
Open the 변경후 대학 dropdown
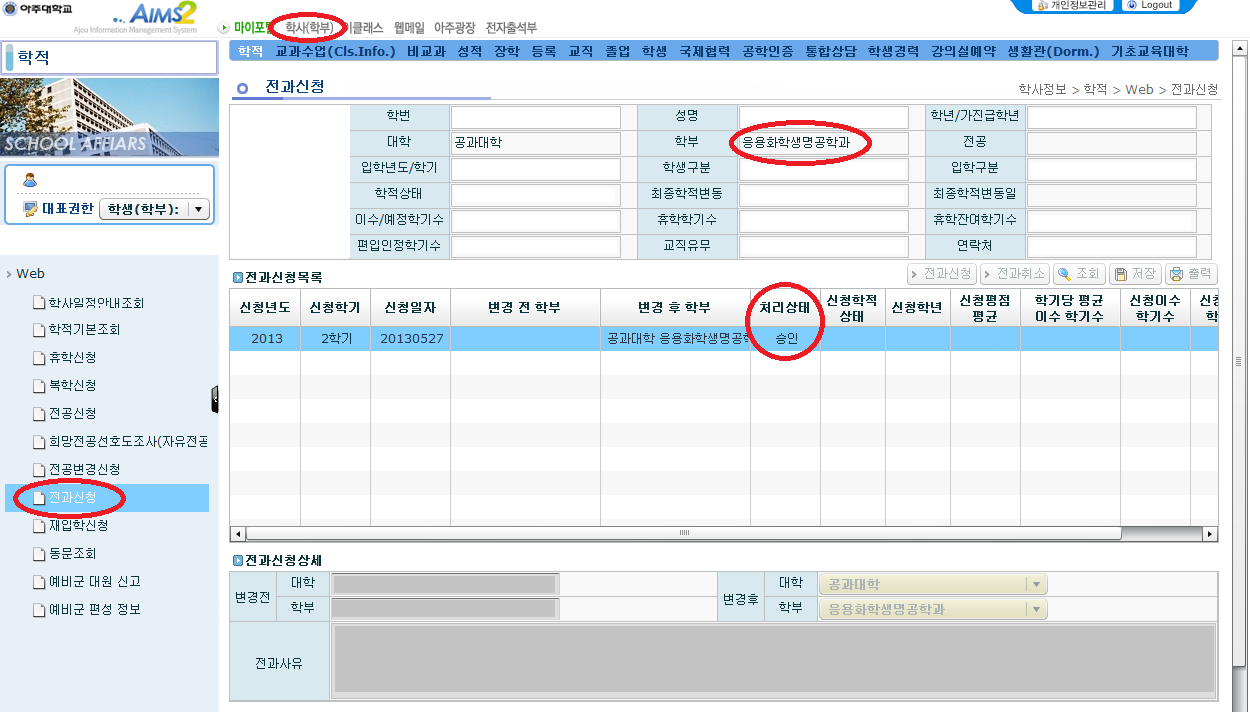click(x=1037, y=584)
